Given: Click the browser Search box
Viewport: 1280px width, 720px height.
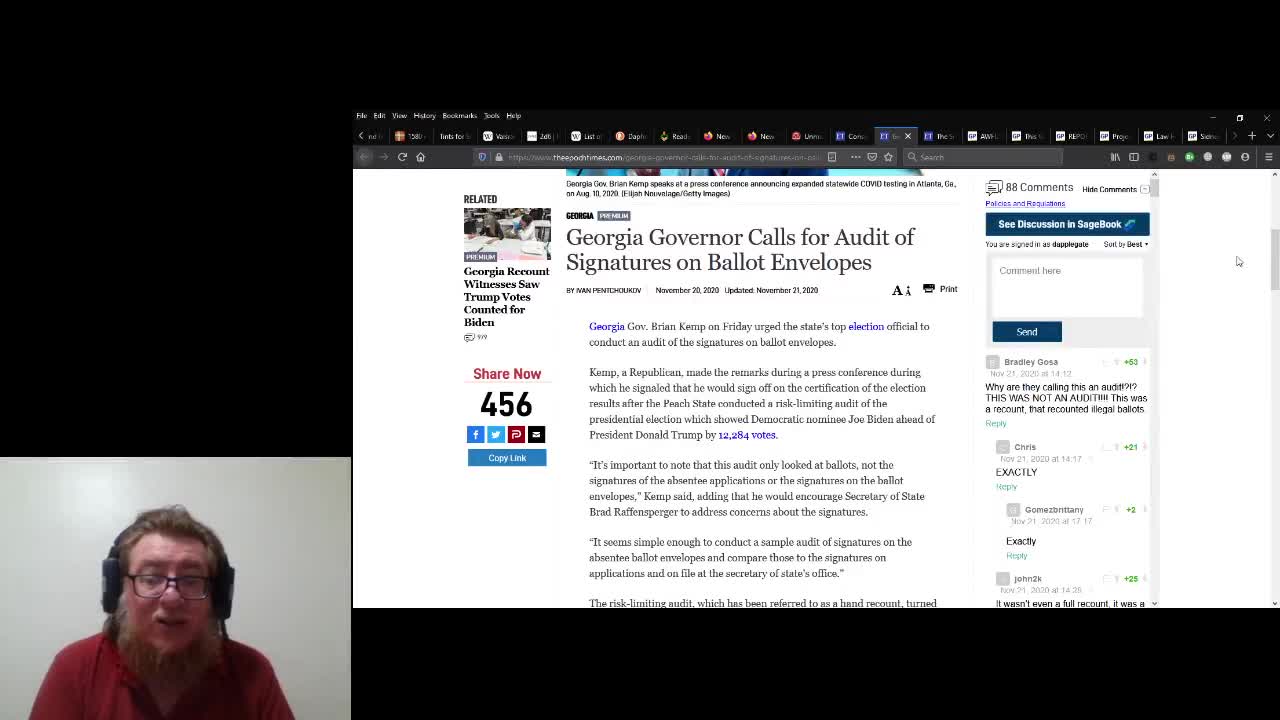Looking at the screenshot, I should pyautogui.click(x=984, y=157).
